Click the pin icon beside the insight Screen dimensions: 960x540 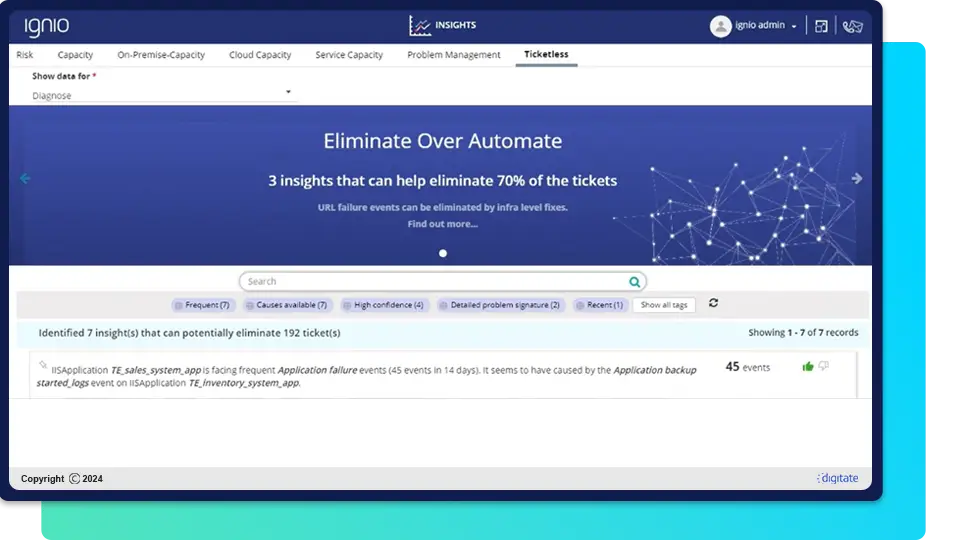pos(42,365)
